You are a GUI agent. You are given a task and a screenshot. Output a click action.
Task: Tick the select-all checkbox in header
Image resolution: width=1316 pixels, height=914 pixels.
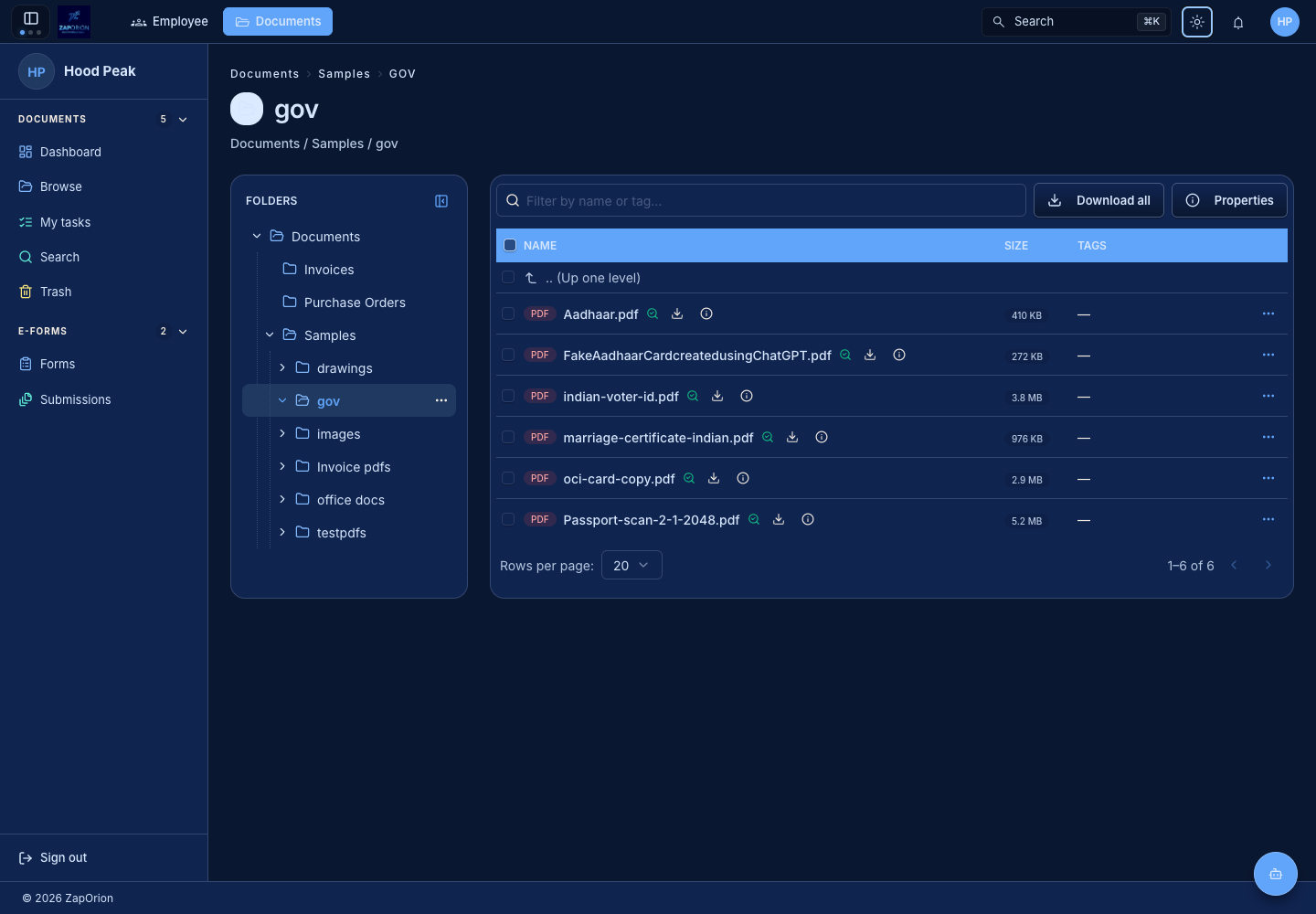(x=510, y=245)
